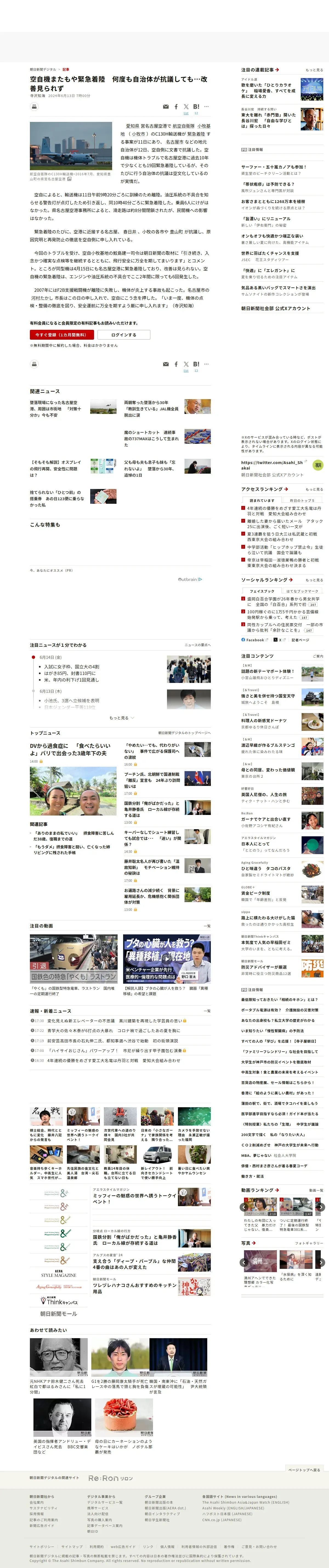Click 一覧 beside 速報・新着ニュース
329x1568 pixels.
click(x=207, y=1011)
